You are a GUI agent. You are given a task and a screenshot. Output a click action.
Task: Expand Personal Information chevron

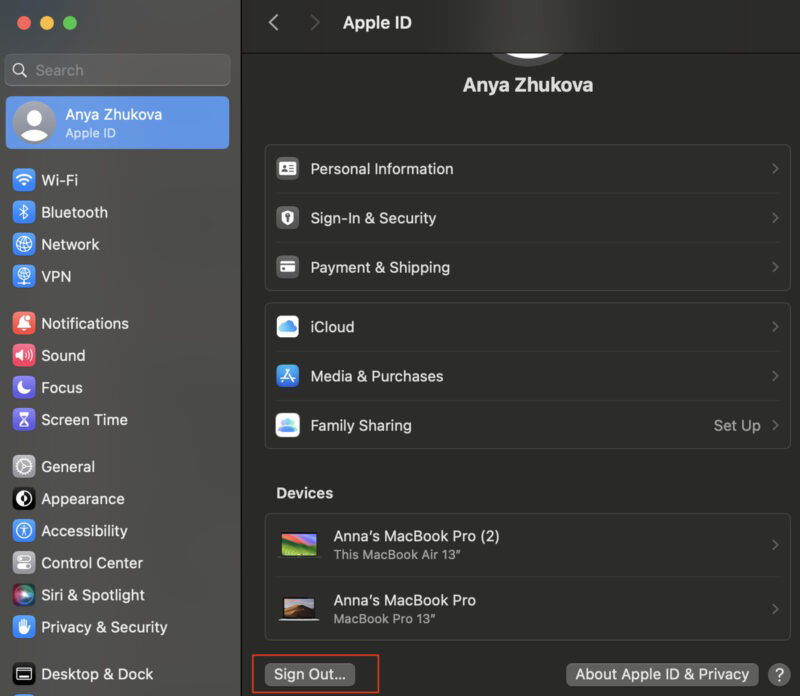pos(774,169)
